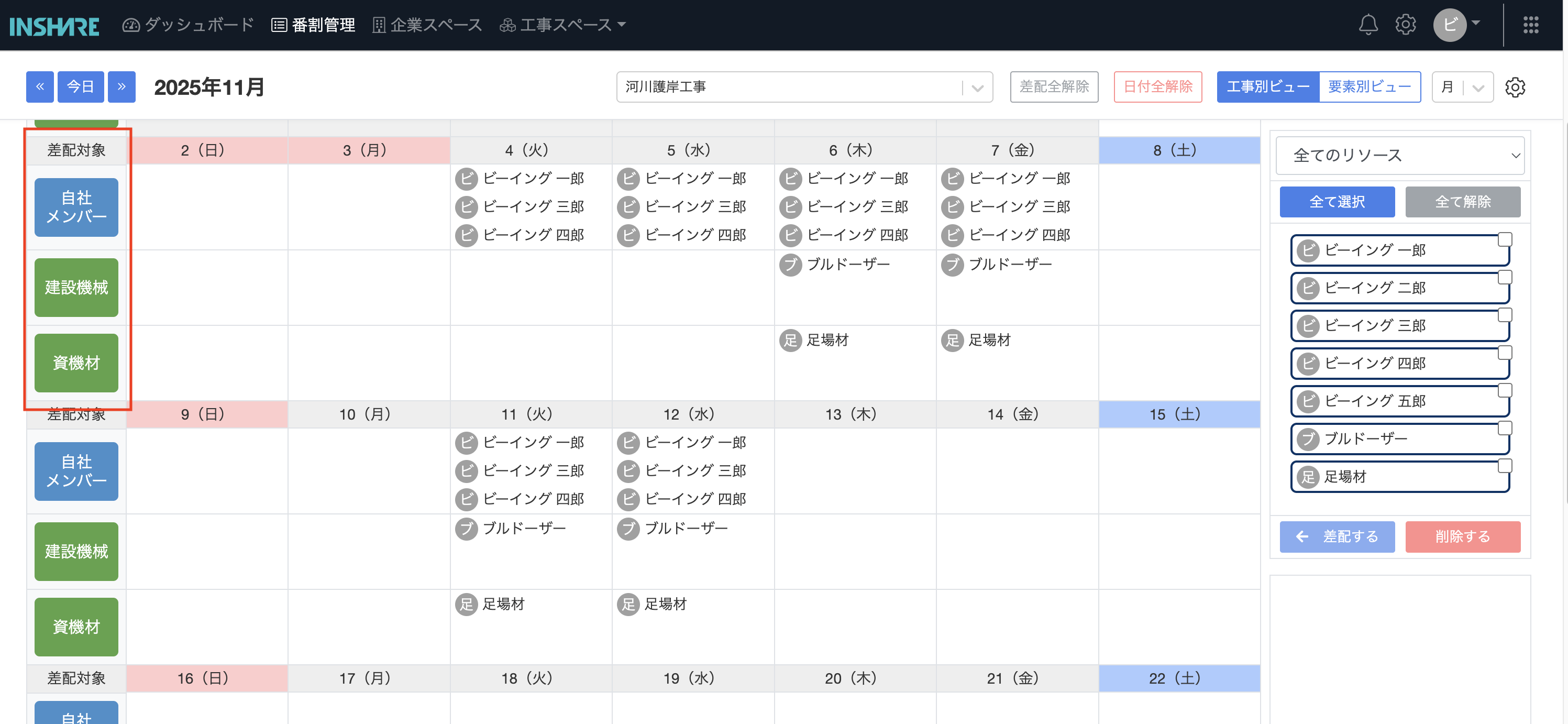
Task: Click ビーイング 二郎 avatar in resource list
Action: (1308, 288)
